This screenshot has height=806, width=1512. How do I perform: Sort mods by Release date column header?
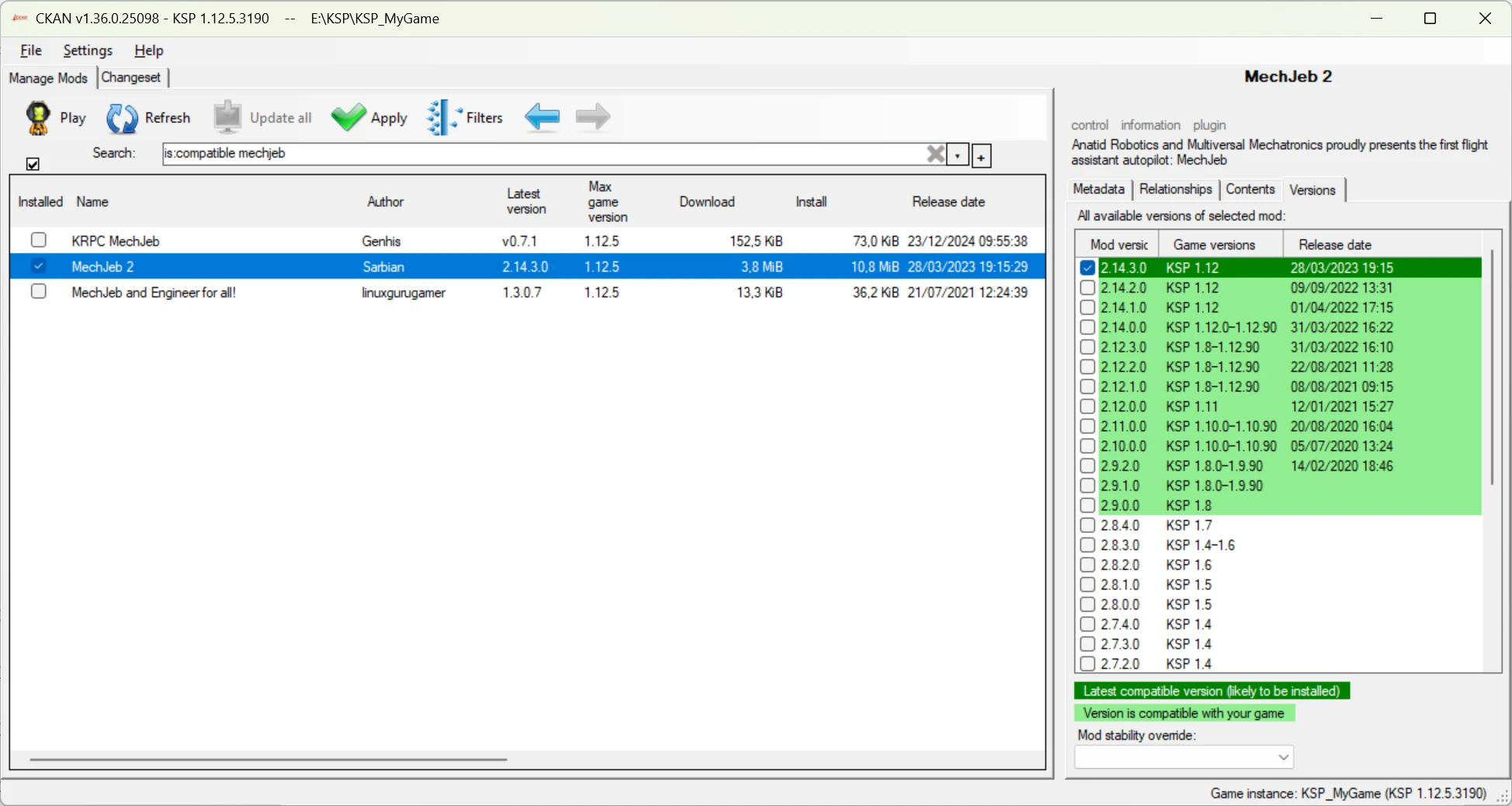[948, 202]
